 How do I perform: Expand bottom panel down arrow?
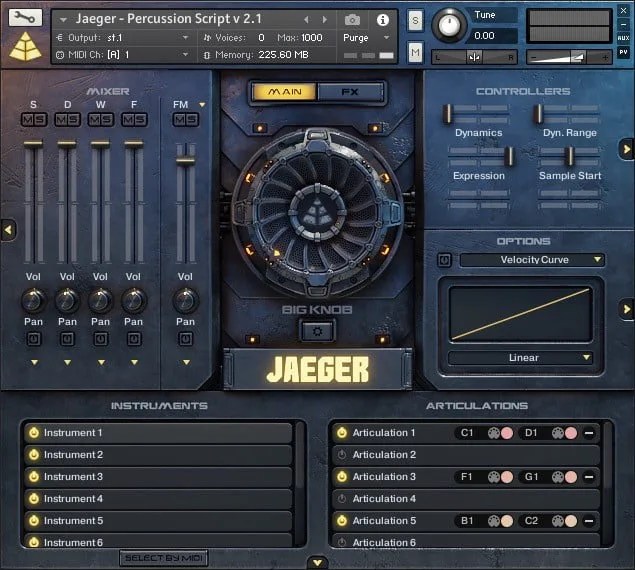point(318,563)
